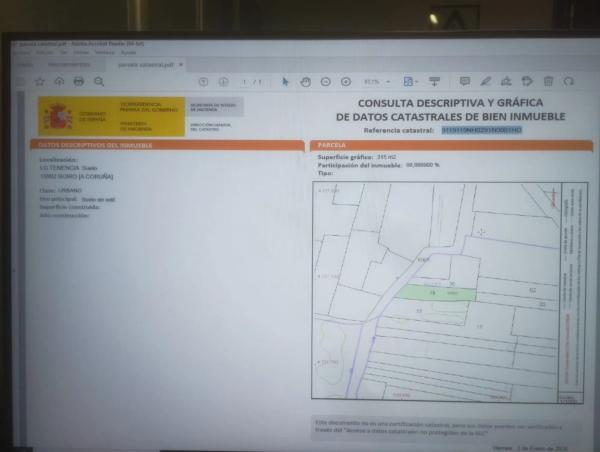Choose the arrow selection tool
Screen dimensions: 600x452
point(286,81)
